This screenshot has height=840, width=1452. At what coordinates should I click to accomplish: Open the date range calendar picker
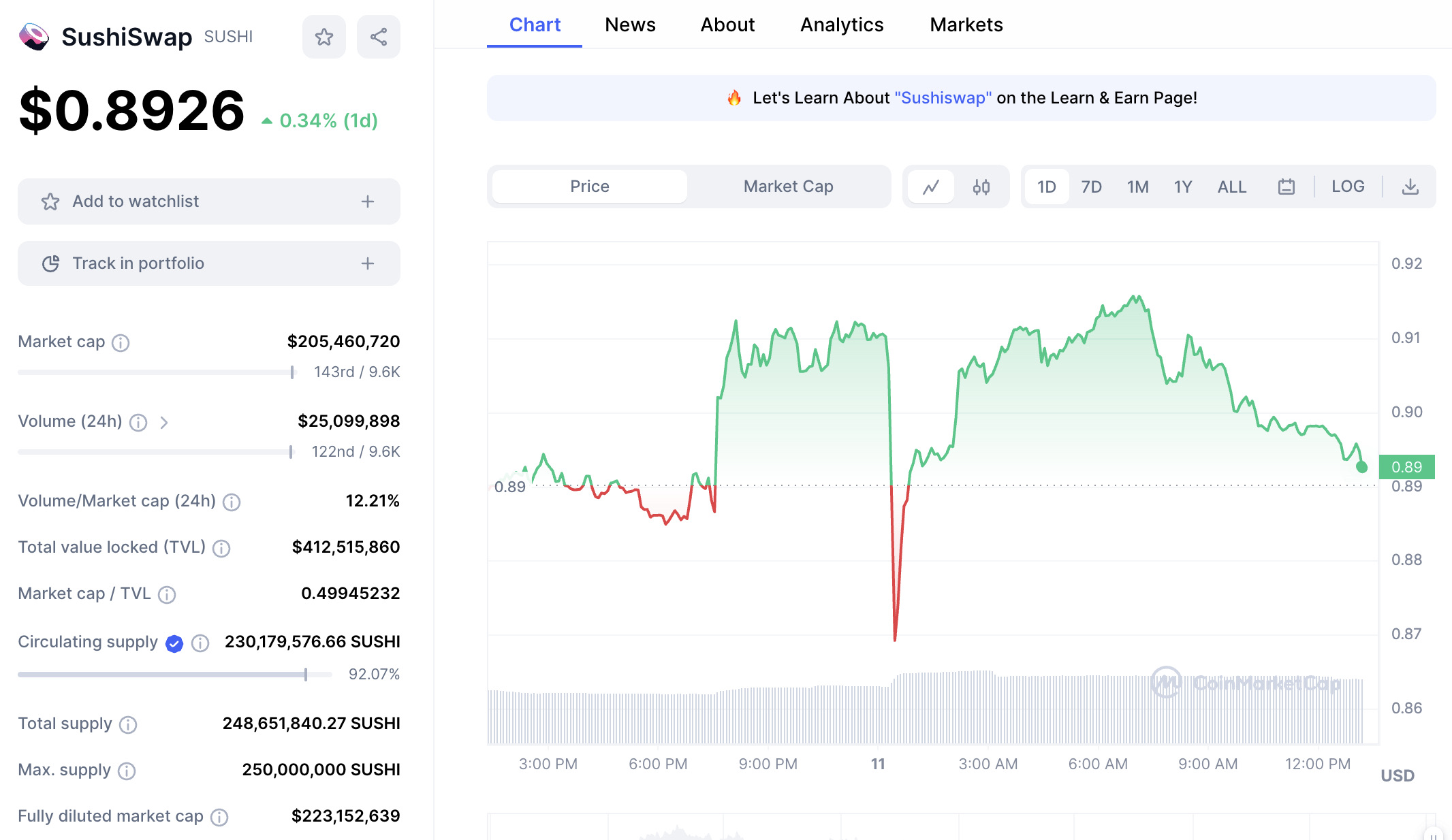click(x=1286, y=187)
